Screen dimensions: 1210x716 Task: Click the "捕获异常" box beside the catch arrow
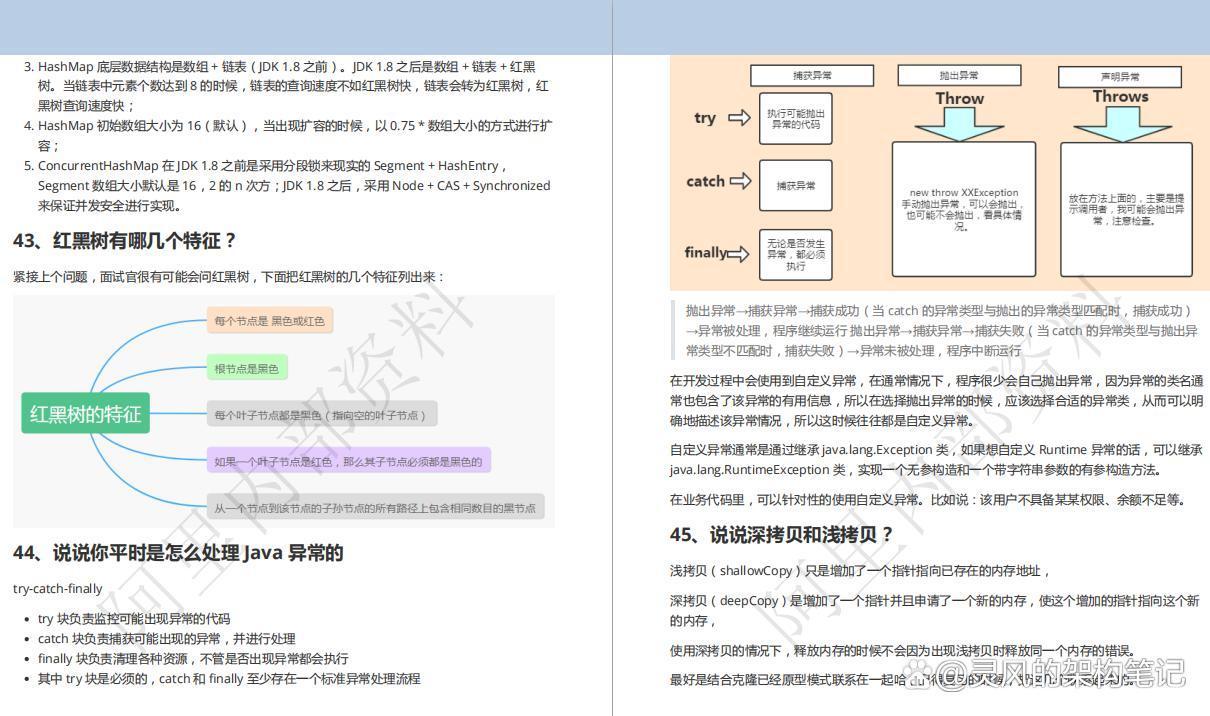(796, 186)
